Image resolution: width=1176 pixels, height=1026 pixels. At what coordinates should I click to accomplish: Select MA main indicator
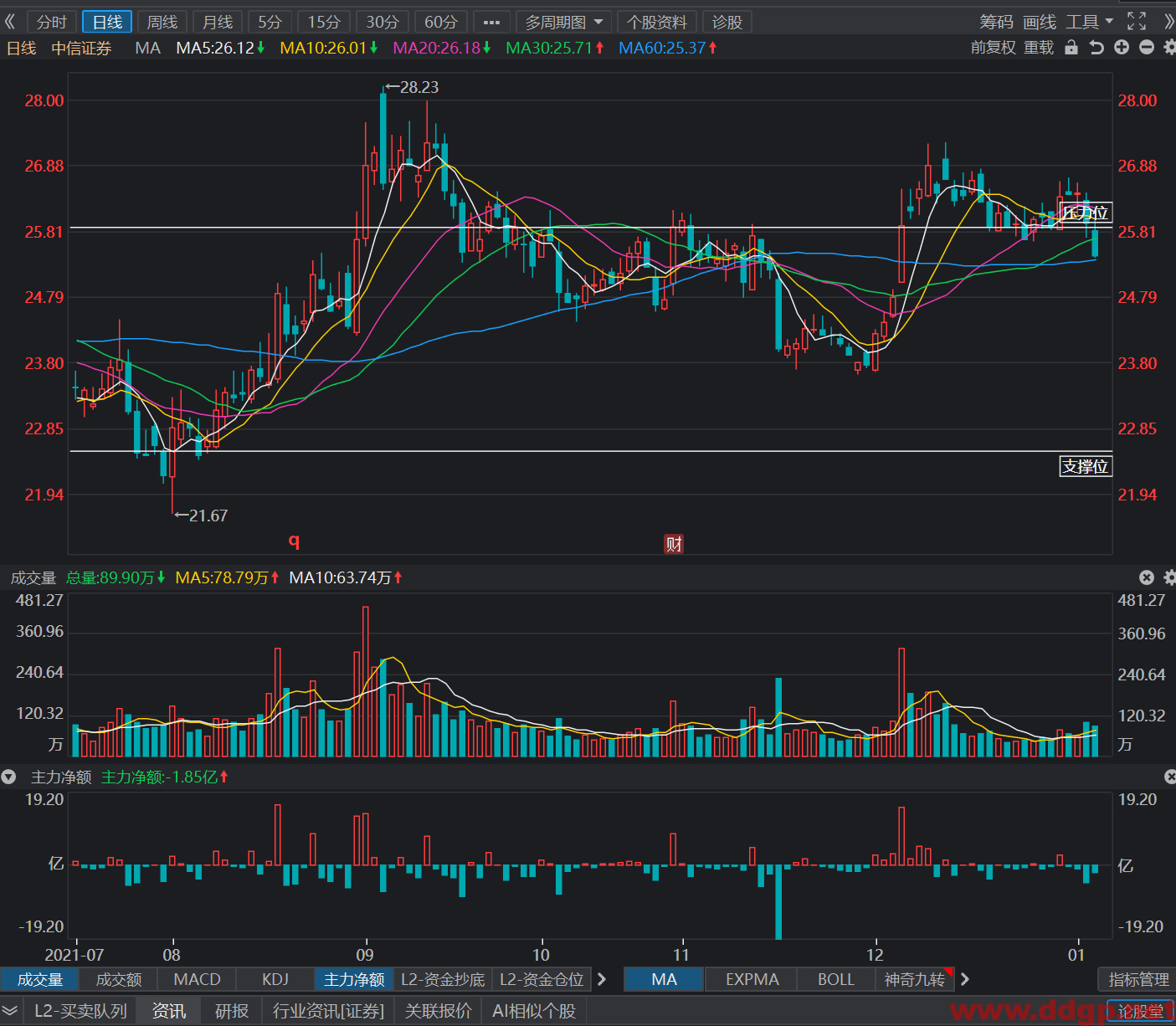(x=665, y=979)
